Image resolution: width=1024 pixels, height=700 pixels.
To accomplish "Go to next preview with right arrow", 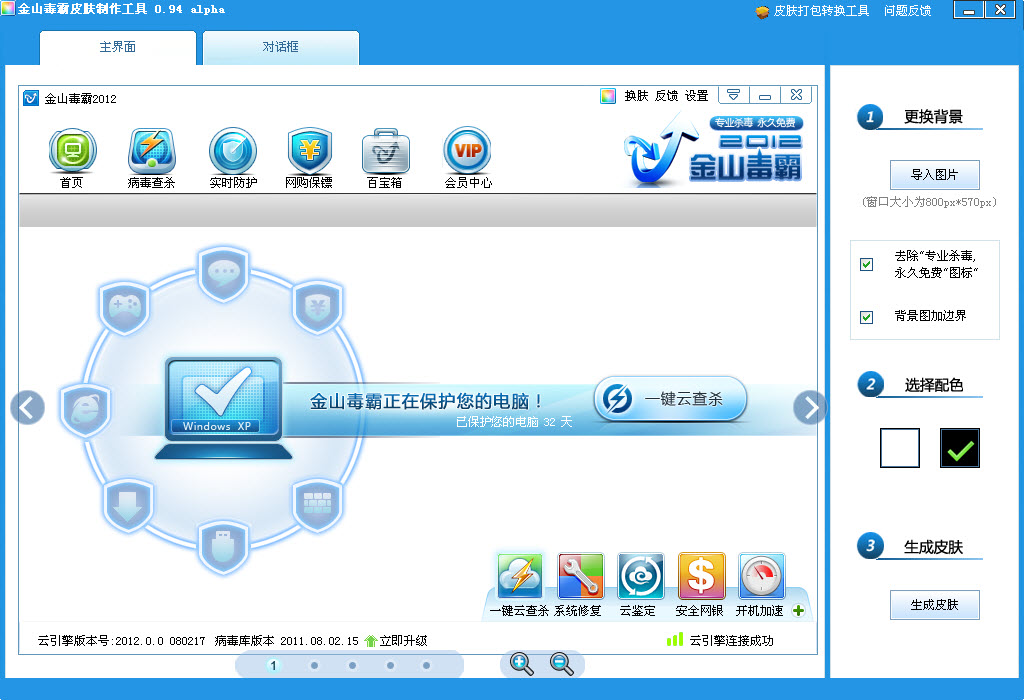I will 810,408.
